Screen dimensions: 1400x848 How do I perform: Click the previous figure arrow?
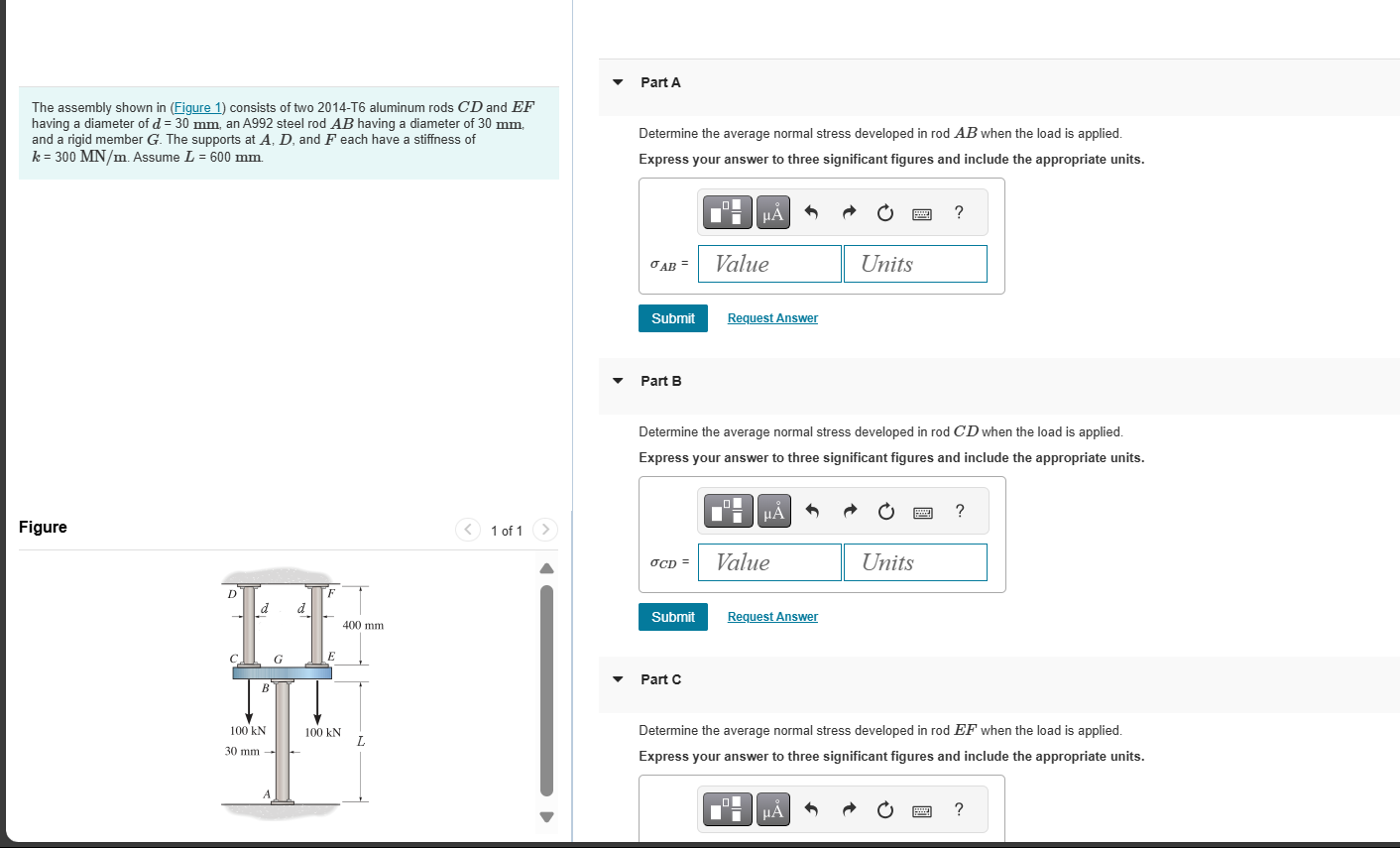(467, 530)
